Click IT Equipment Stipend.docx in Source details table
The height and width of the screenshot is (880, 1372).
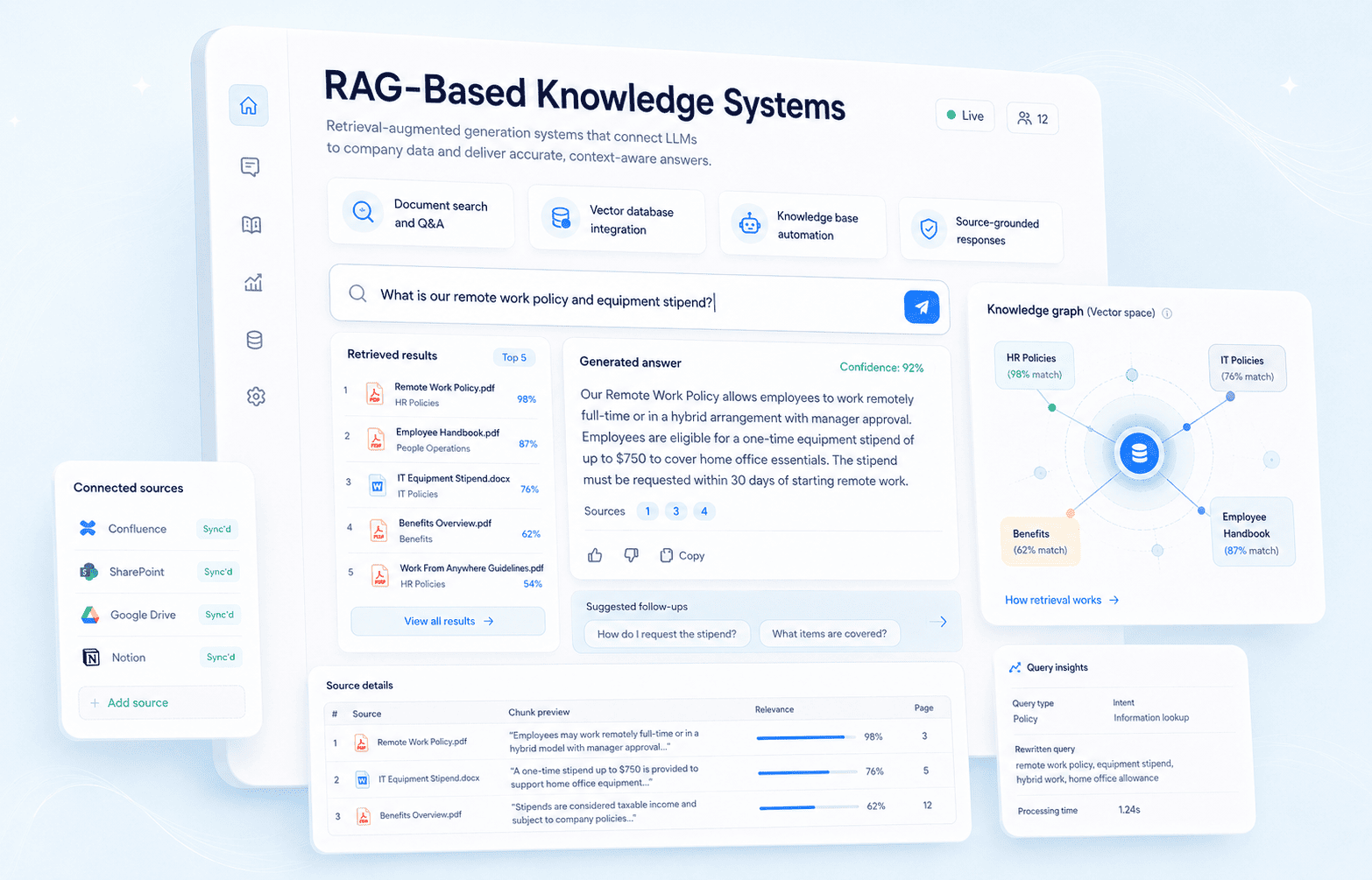[x=429, y=778]
